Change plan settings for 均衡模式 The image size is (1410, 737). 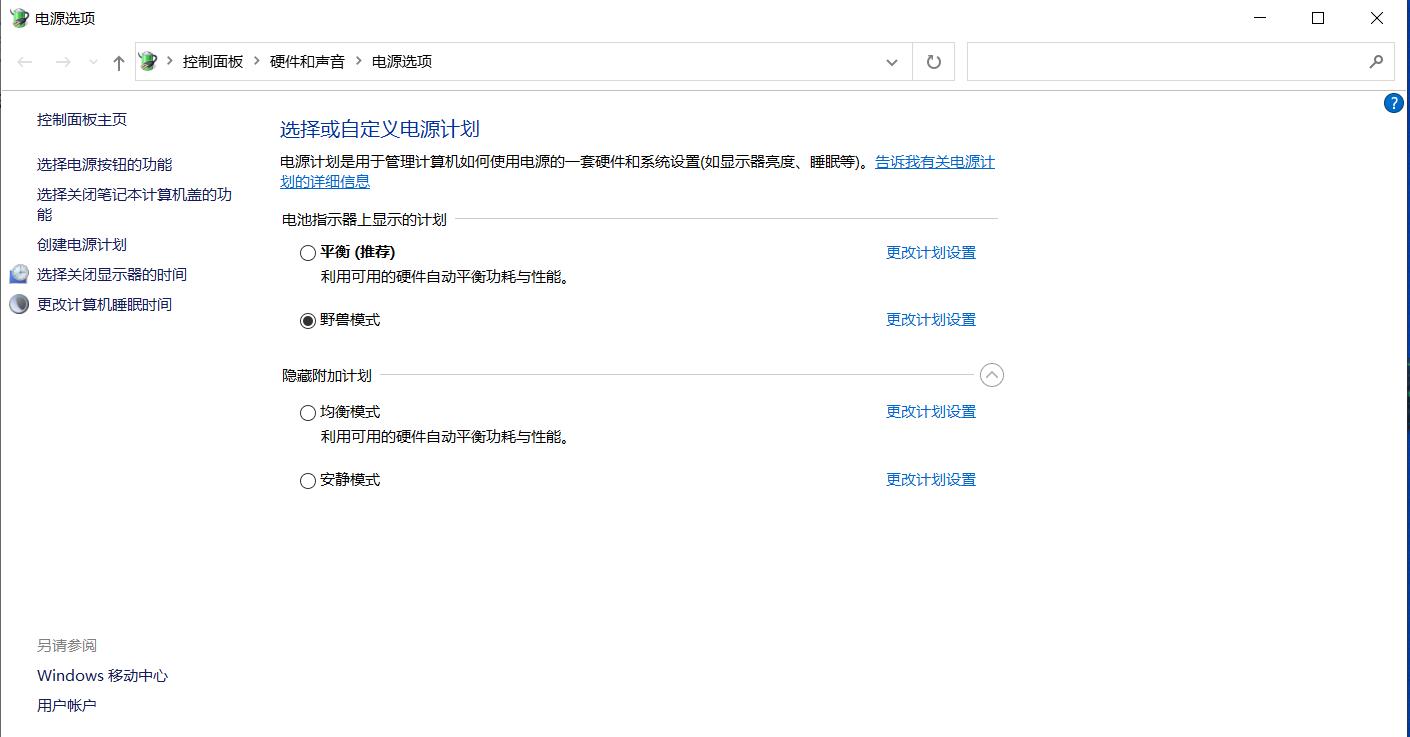point(931,412)
